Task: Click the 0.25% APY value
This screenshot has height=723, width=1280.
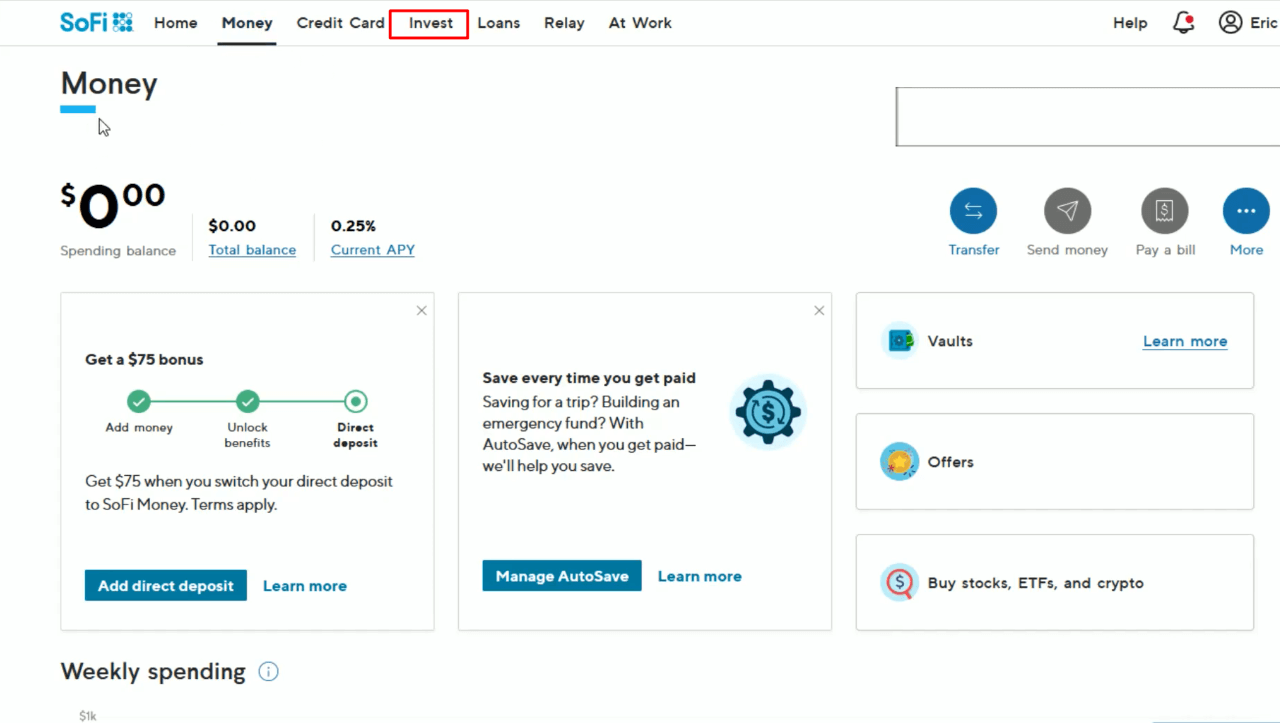Action: (354, 226)
